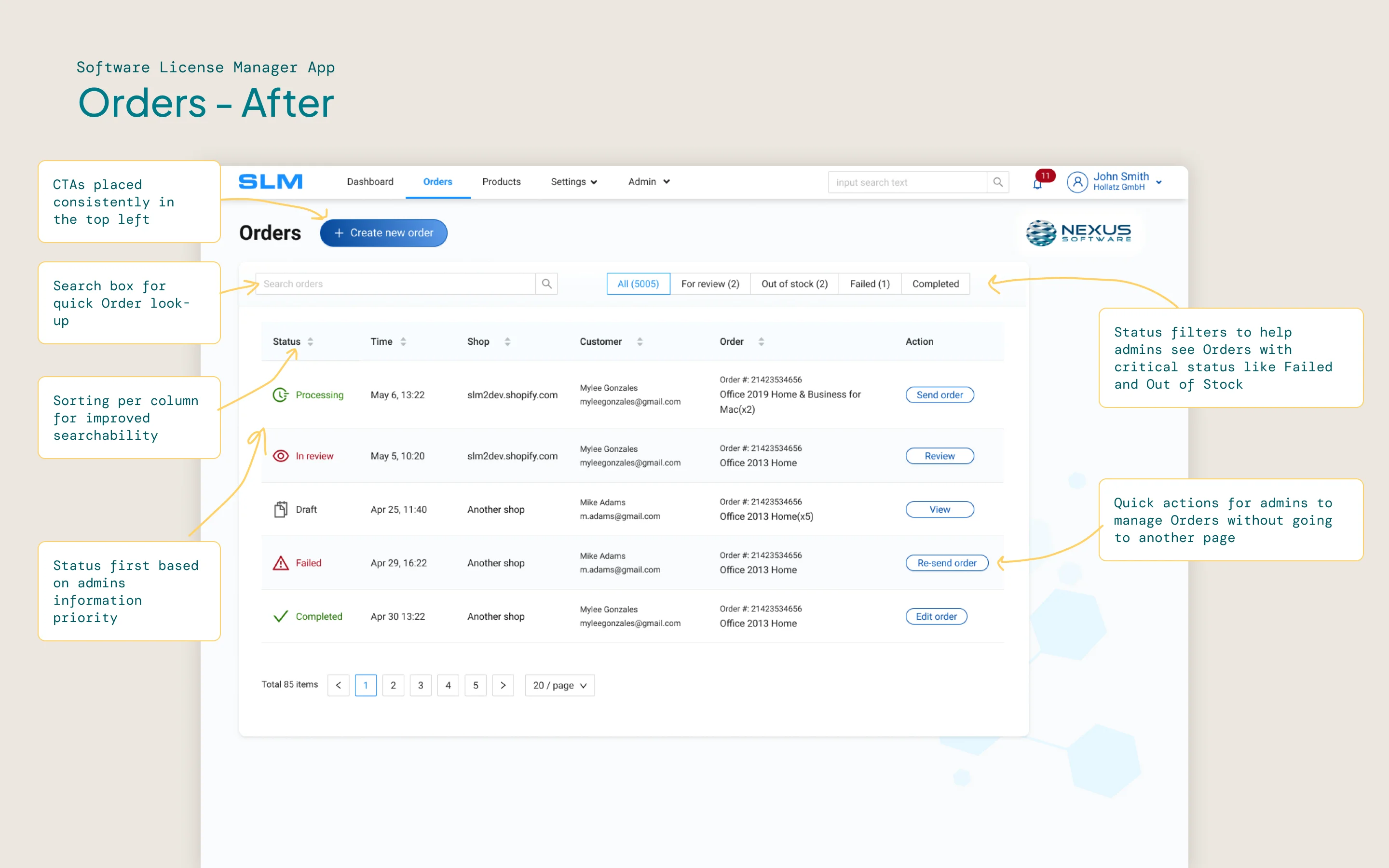The width and height of the screenshot is (1389, 868).
Task: Go to page 2
Action: coord(393,685)
